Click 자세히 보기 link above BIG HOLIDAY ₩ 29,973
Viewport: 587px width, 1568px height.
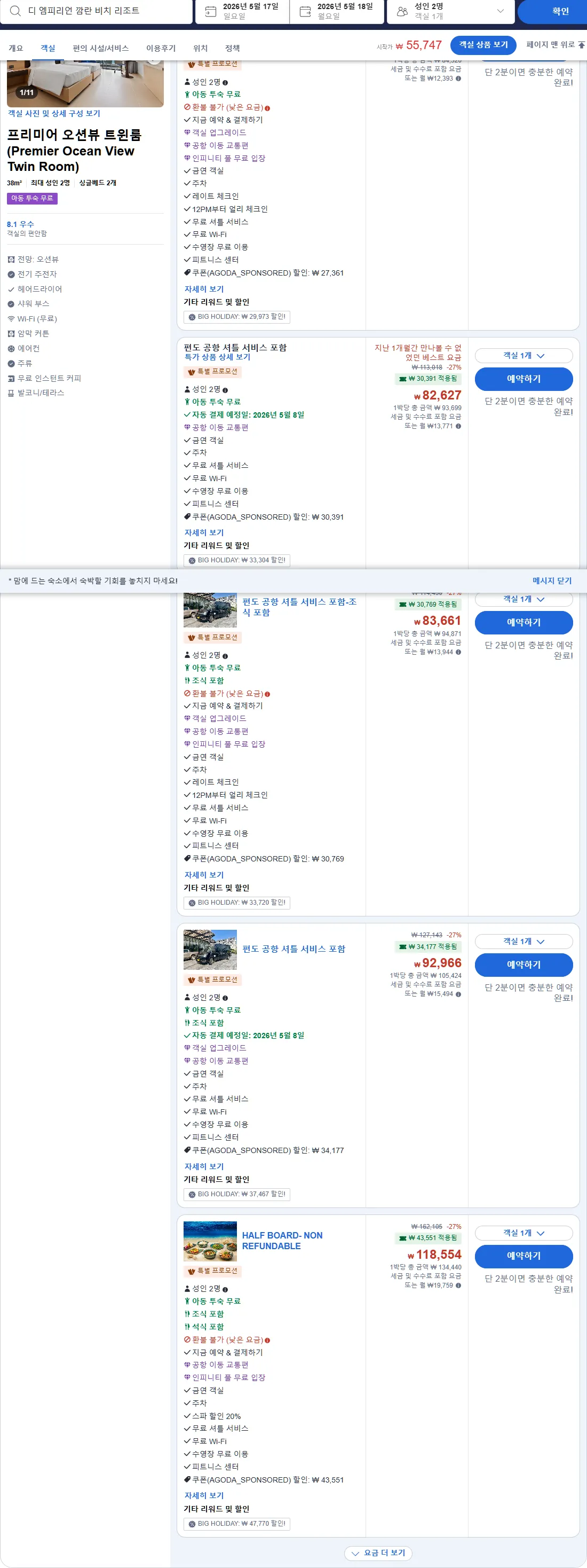click(204, 289)
